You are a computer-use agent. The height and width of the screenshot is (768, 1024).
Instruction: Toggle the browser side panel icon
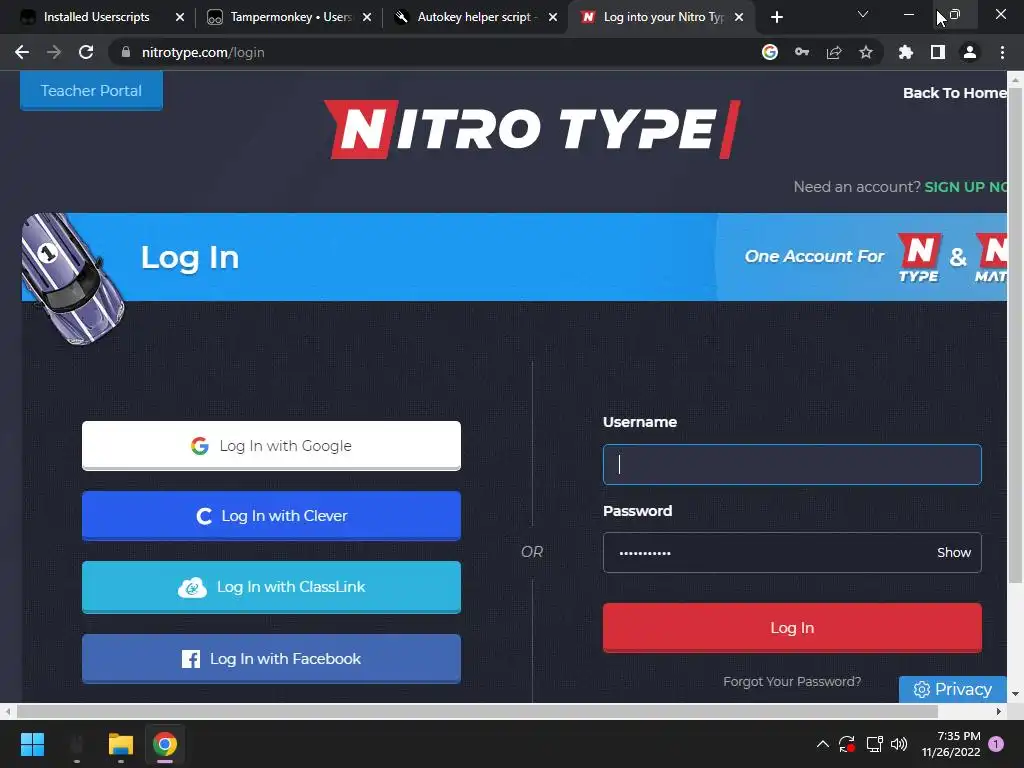pyautogui.click(x=938, y=52)
